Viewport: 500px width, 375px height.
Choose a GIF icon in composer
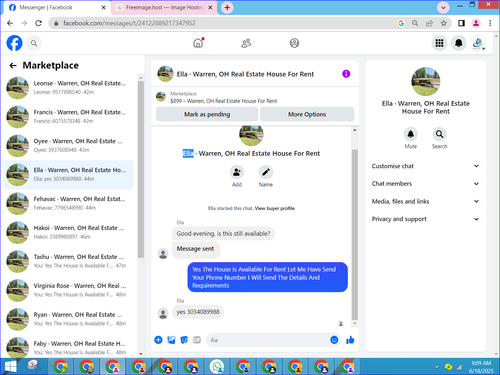197,340
